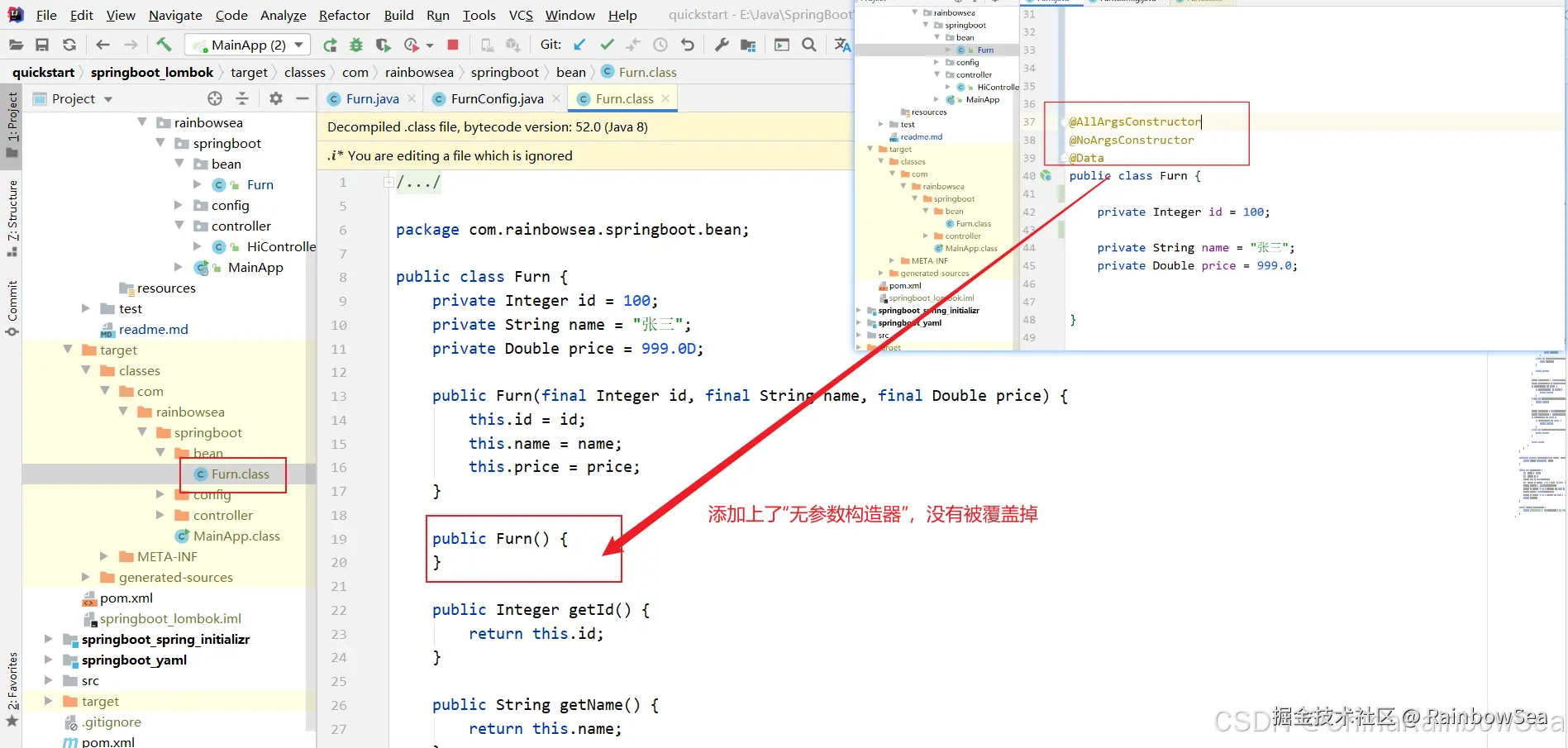Collapse the controller folder under source springboot
The width and height of the screenshot is (1568, 748).
coord(179,226)
